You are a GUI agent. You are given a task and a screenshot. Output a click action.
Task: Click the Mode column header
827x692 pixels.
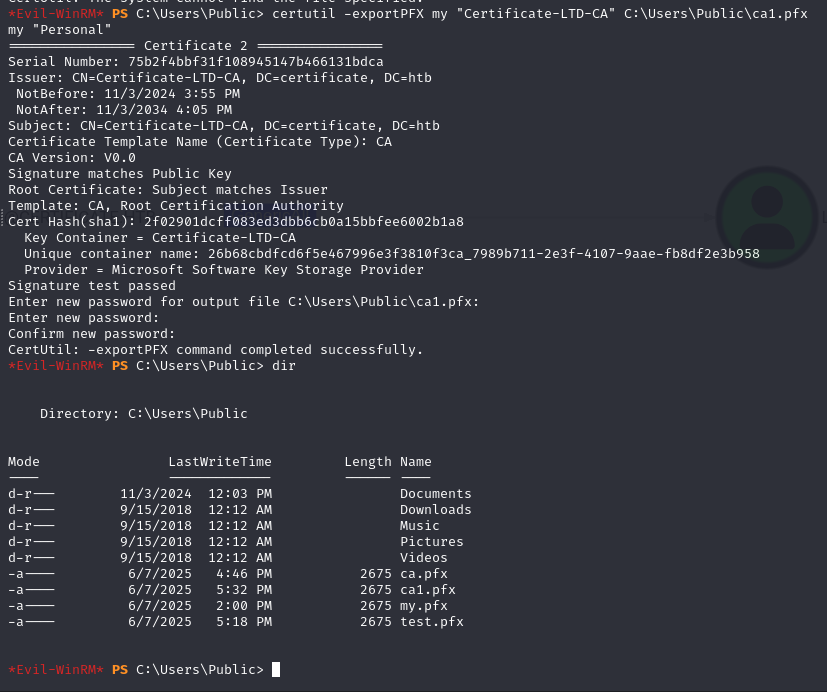24,462
